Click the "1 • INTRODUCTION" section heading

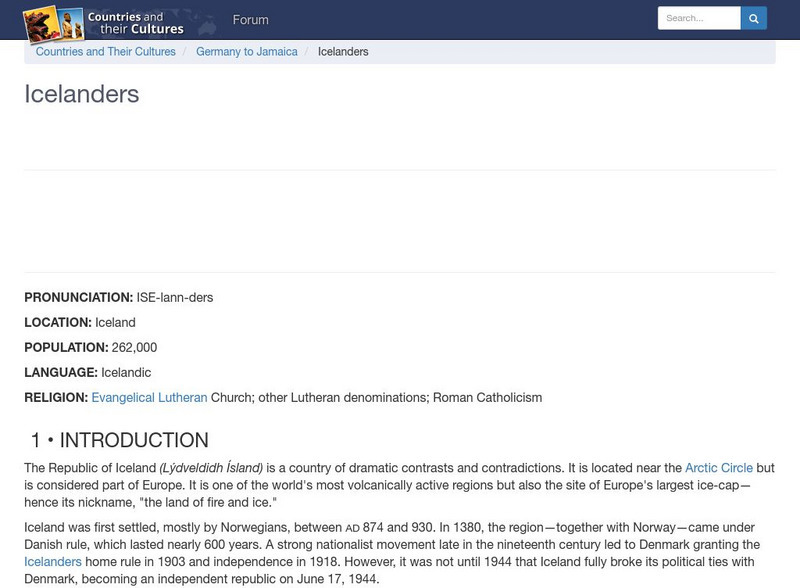(120, 440)
